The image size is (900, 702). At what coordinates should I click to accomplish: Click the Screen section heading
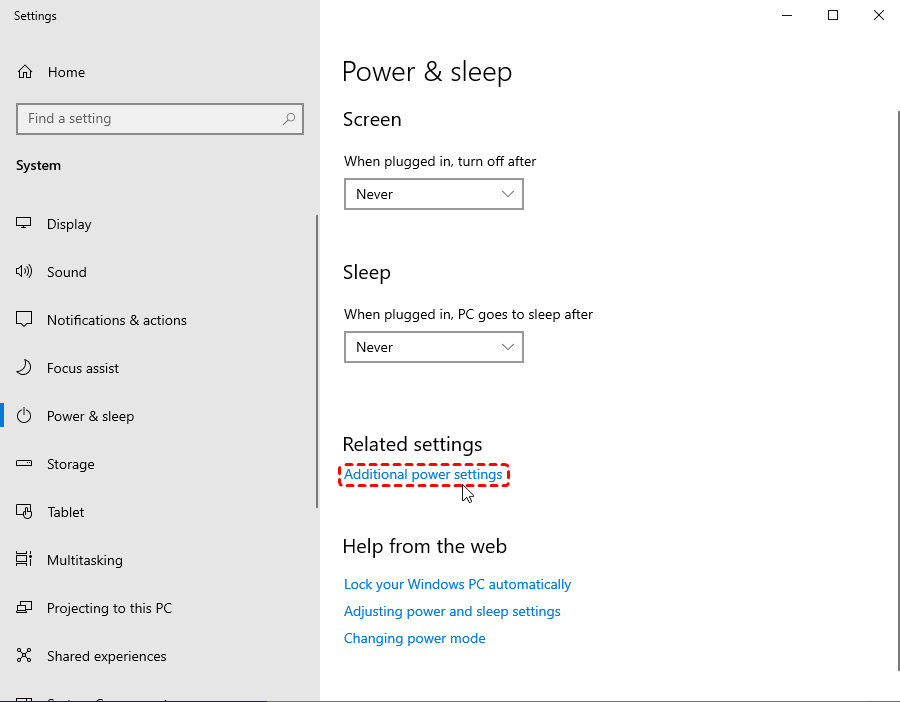tap(372, 119)
